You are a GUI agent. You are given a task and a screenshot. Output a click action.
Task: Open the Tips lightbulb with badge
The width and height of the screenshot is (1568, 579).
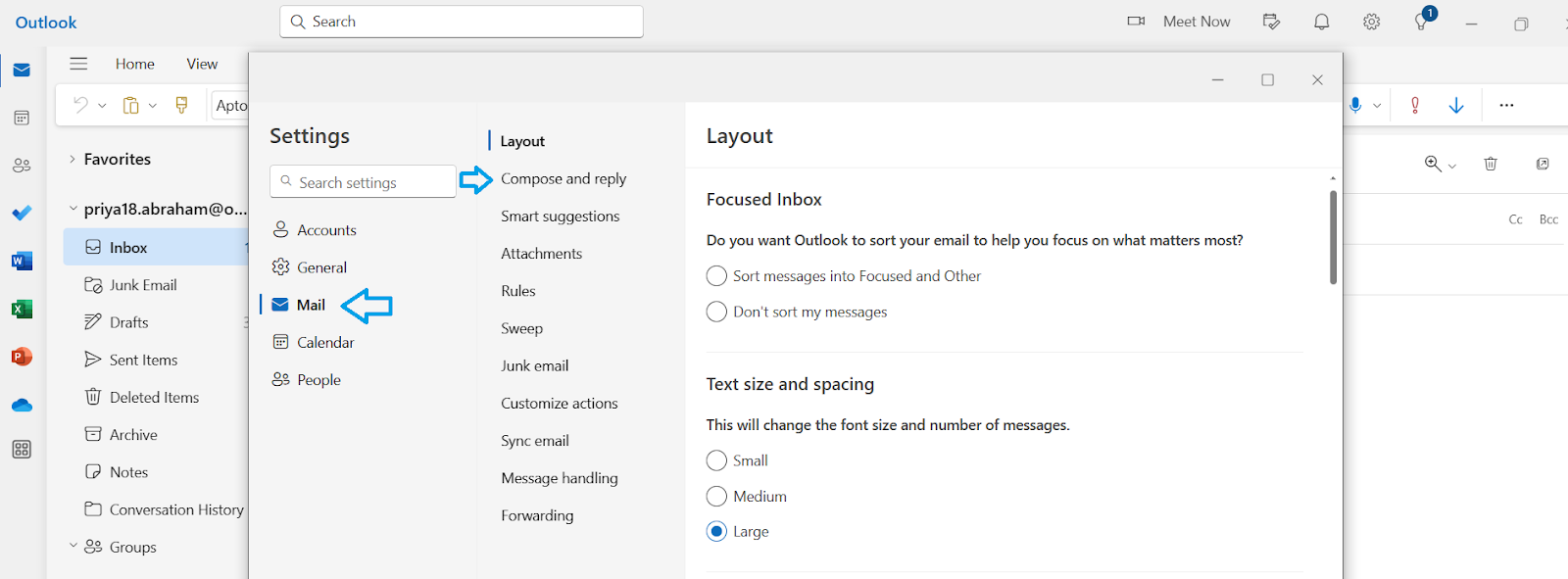point(1422,20)
